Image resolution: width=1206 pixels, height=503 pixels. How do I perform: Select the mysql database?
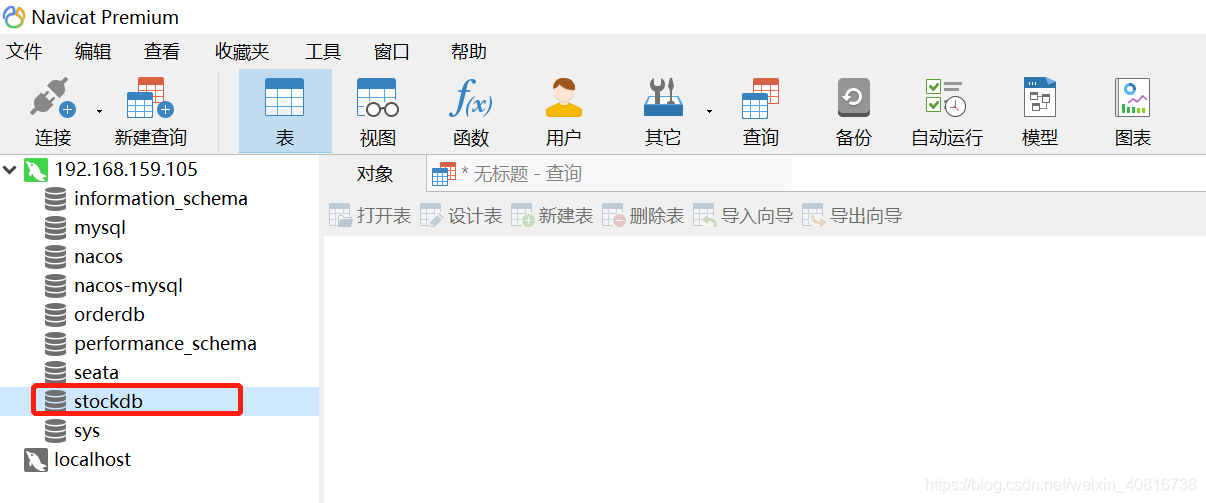coord(100,227)
